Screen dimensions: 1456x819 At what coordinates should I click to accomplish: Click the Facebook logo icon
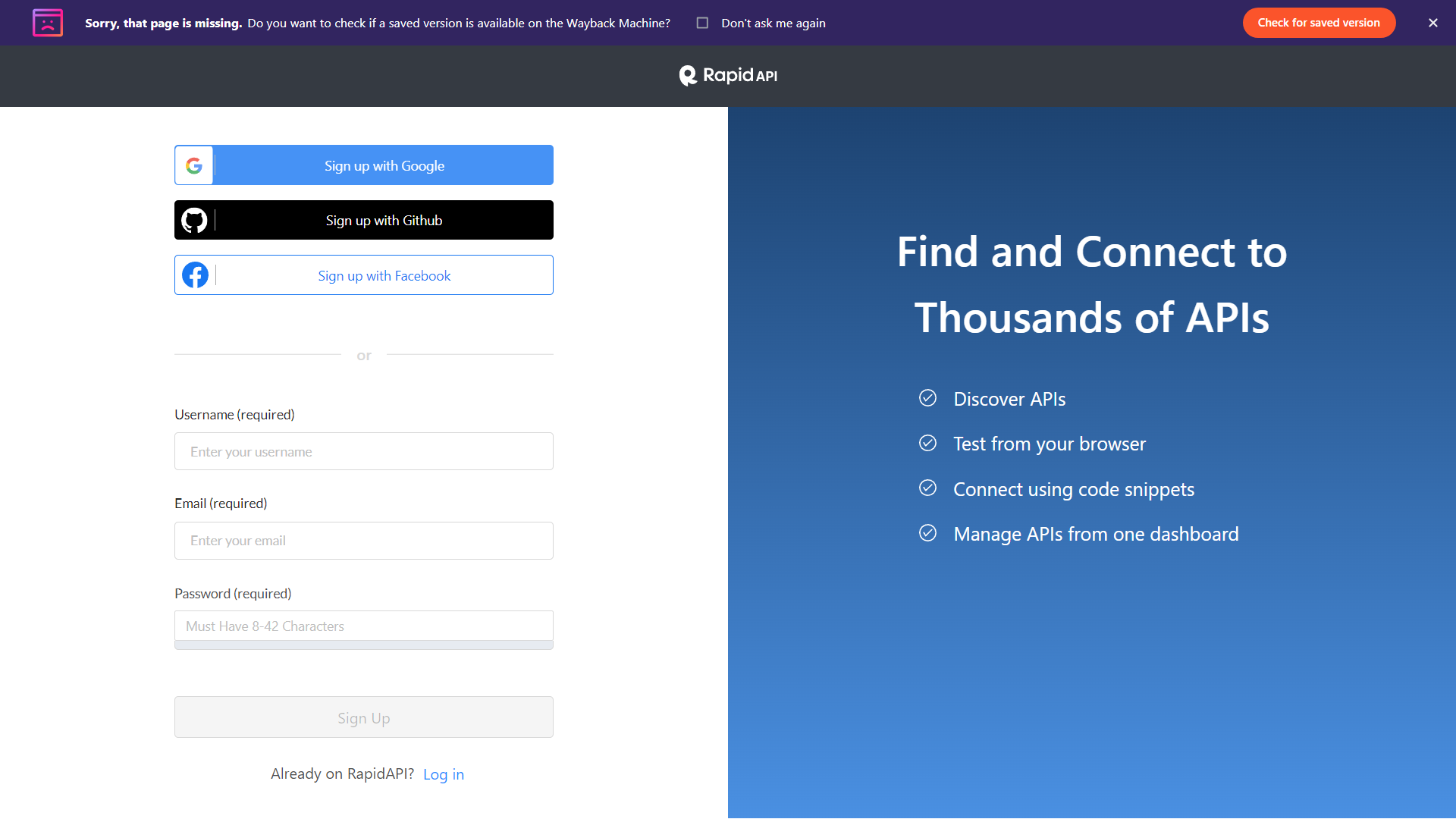(x=195, y=275)
